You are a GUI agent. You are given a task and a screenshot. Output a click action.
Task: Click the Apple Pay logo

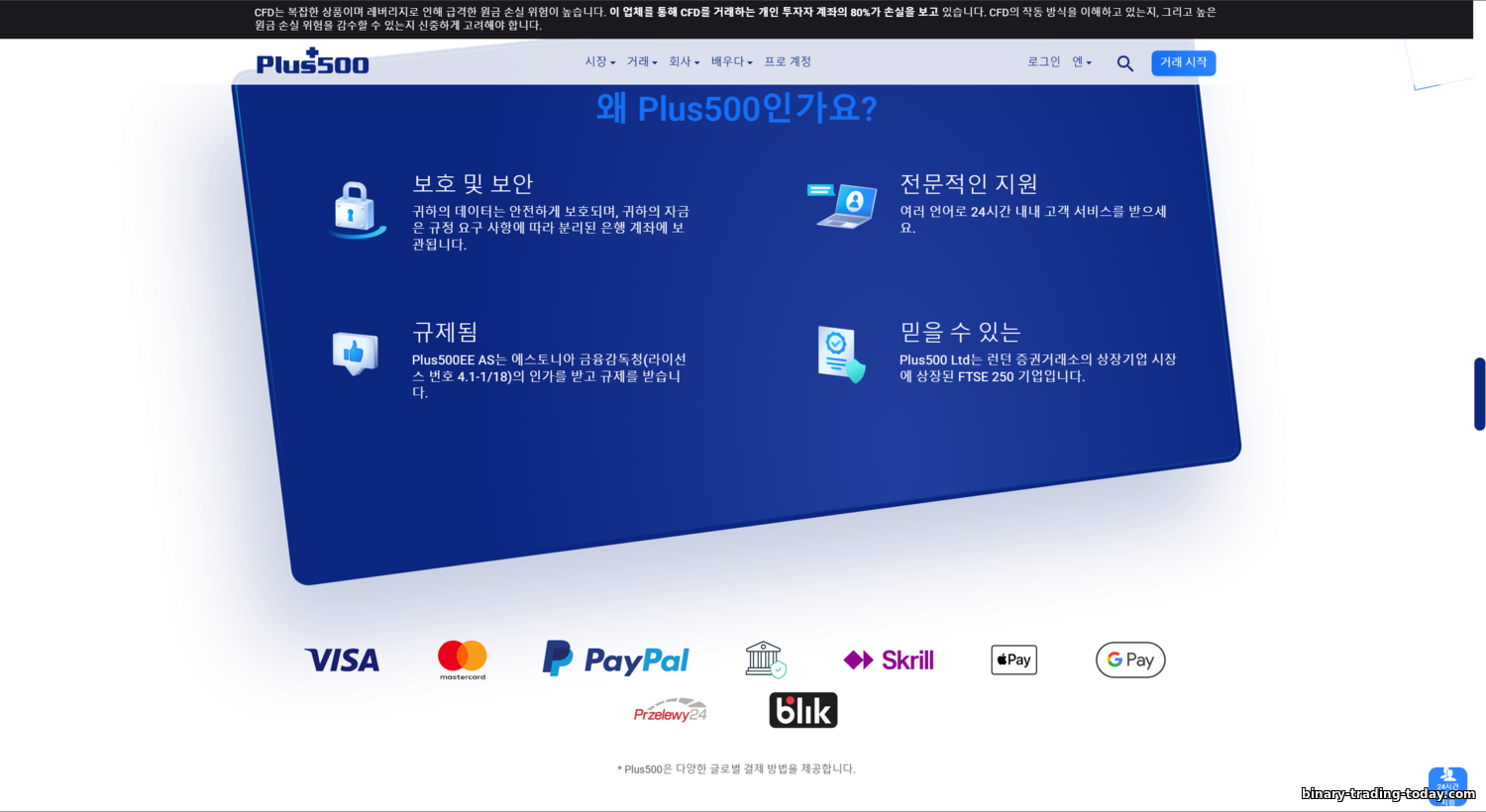click(x=1013, y=660)
